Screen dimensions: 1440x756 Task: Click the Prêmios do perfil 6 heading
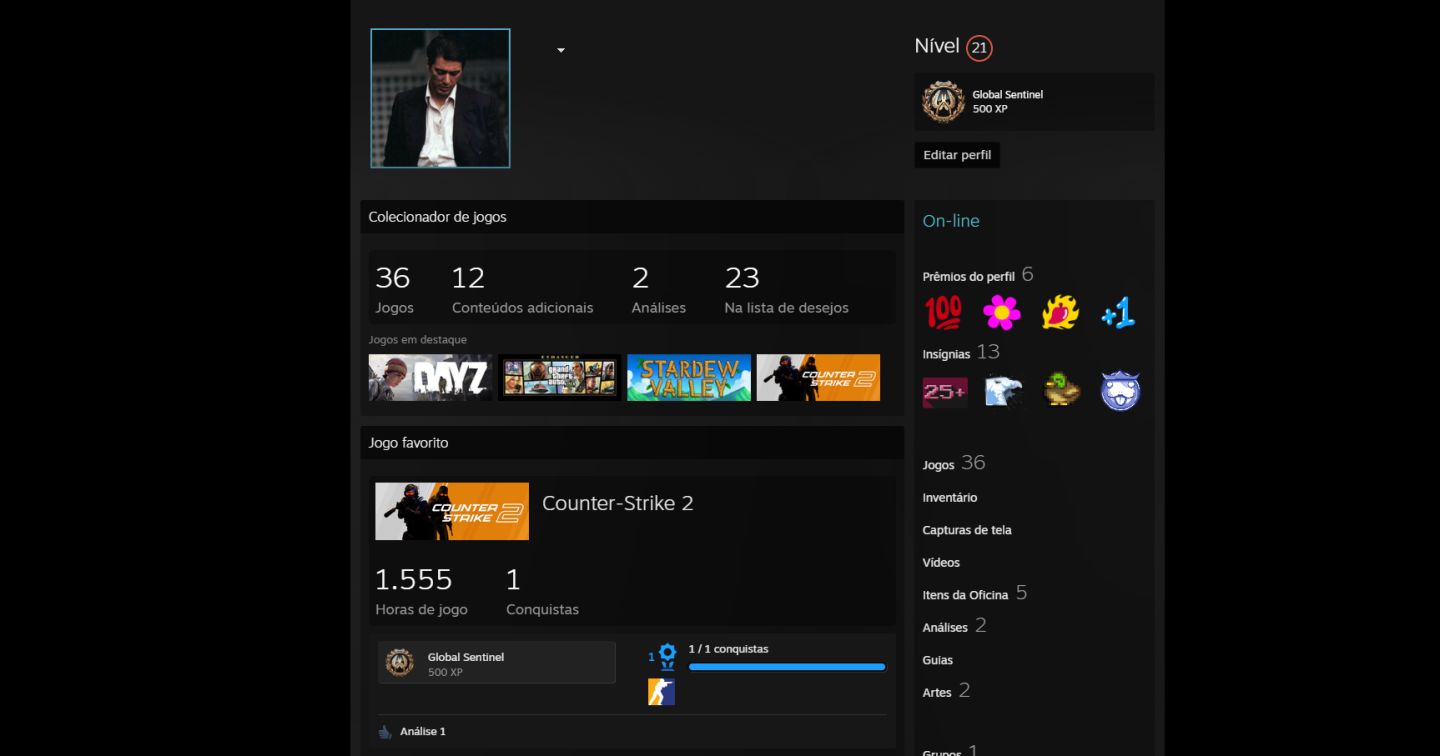coord(978,275)
